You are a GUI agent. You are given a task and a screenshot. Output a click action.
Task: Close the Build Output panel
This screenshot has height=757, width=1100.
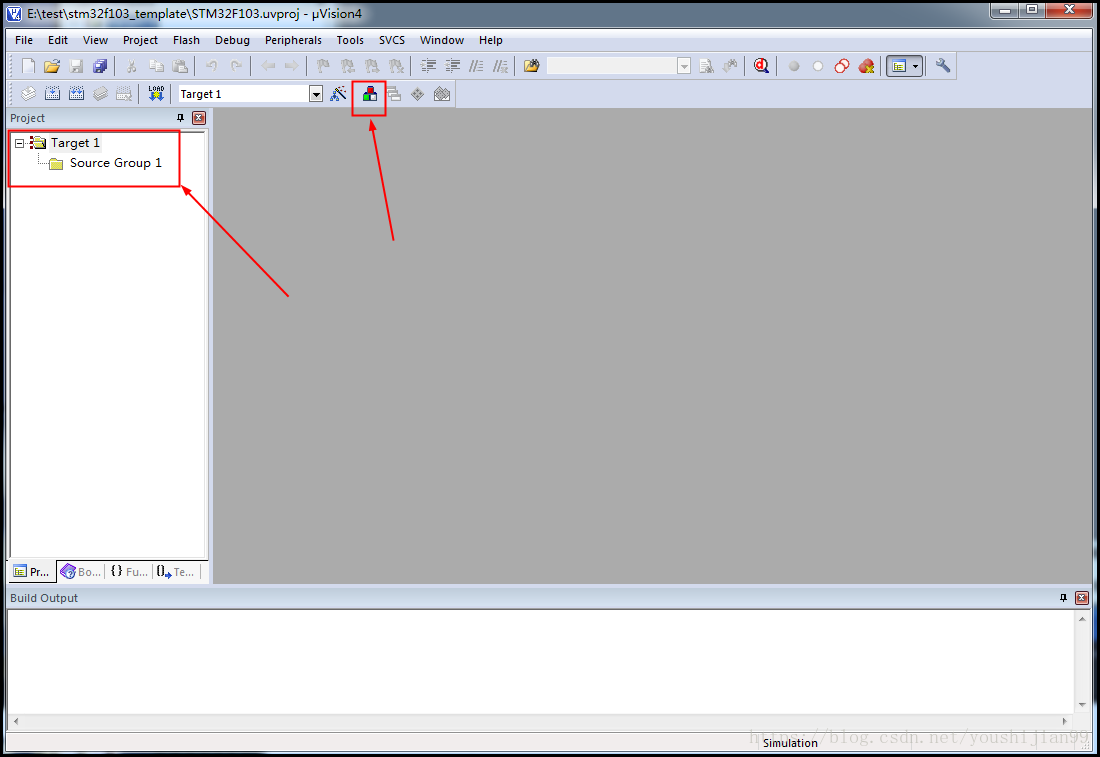tap(1082, 598)
